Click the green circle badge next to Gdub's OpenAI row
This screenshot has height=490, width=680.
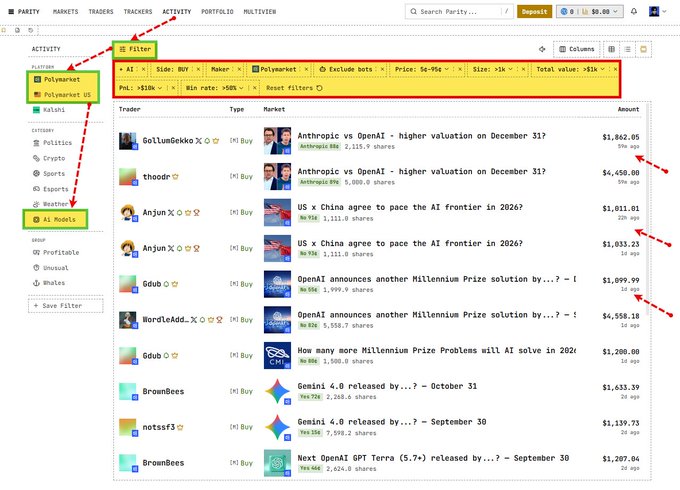click(166, 284)
